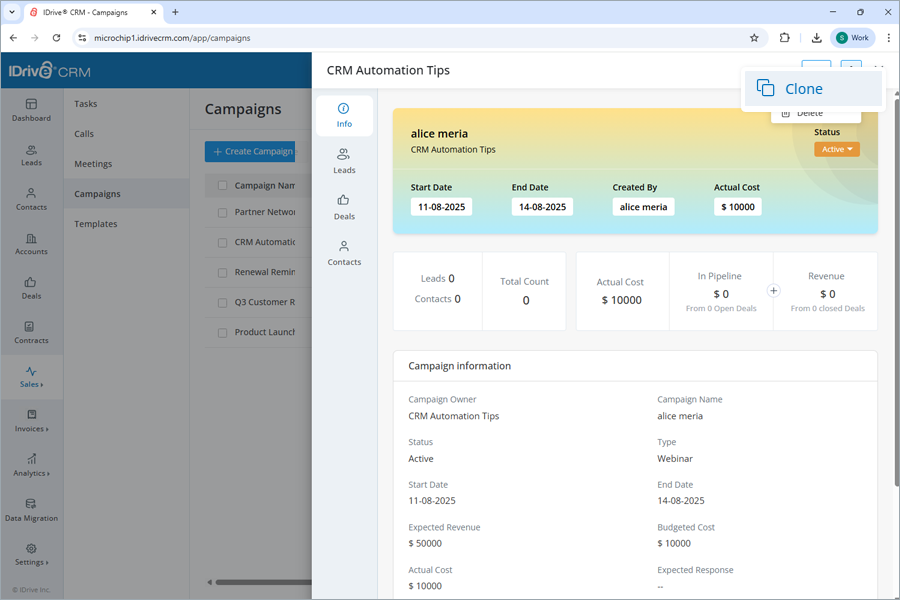
Task: Open Contacts from the left navigation
Action: [31, 200]
